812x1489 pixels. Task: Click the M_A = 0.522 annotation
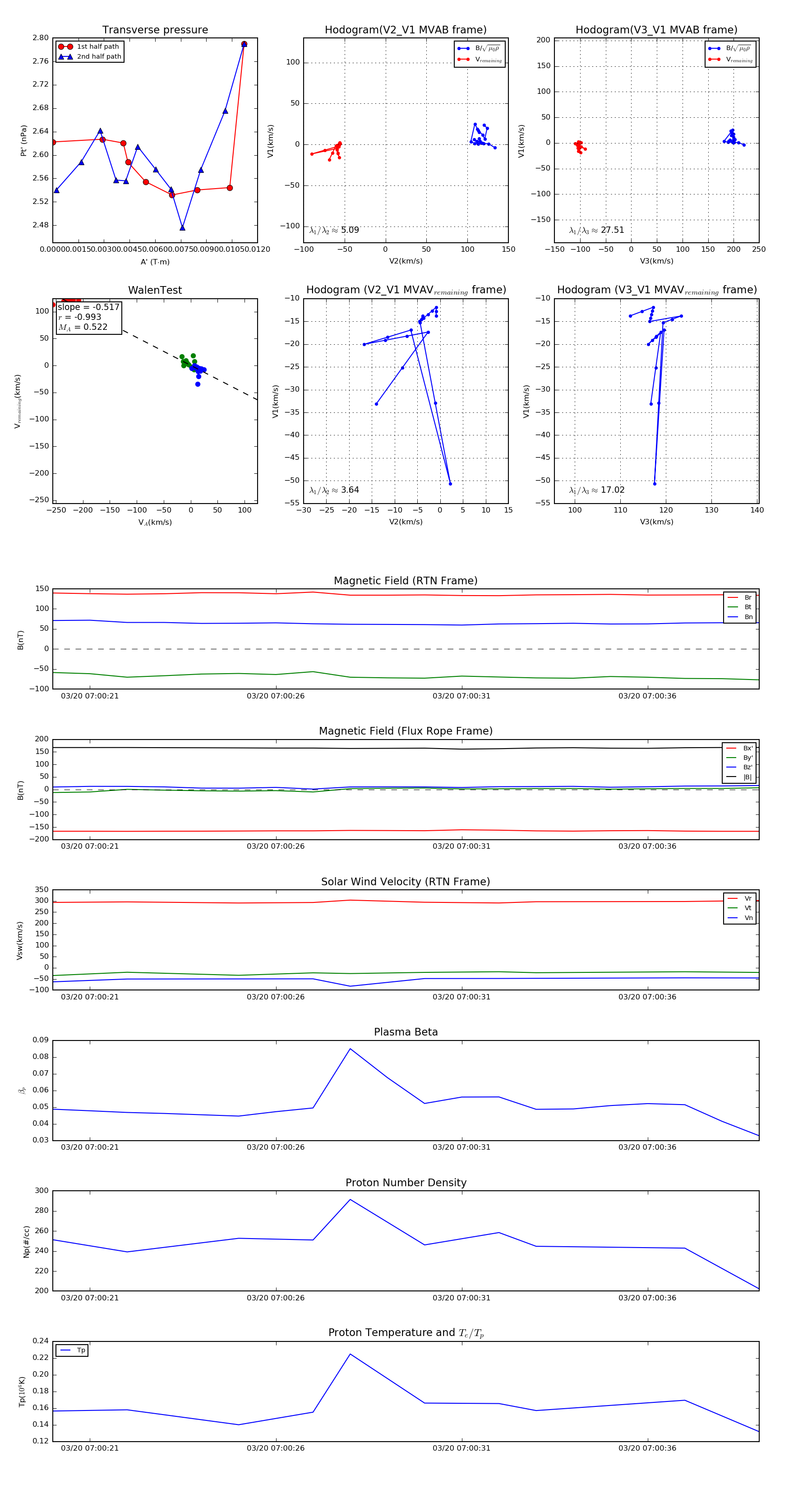coord(83,327)
